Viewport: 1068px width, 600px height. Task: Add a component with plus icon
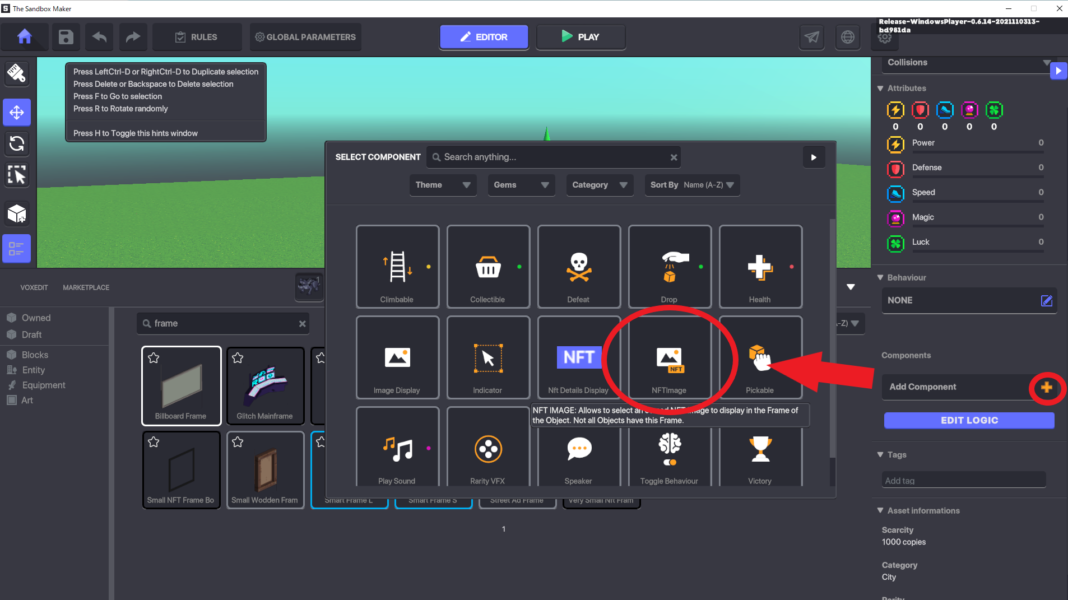1046,388
